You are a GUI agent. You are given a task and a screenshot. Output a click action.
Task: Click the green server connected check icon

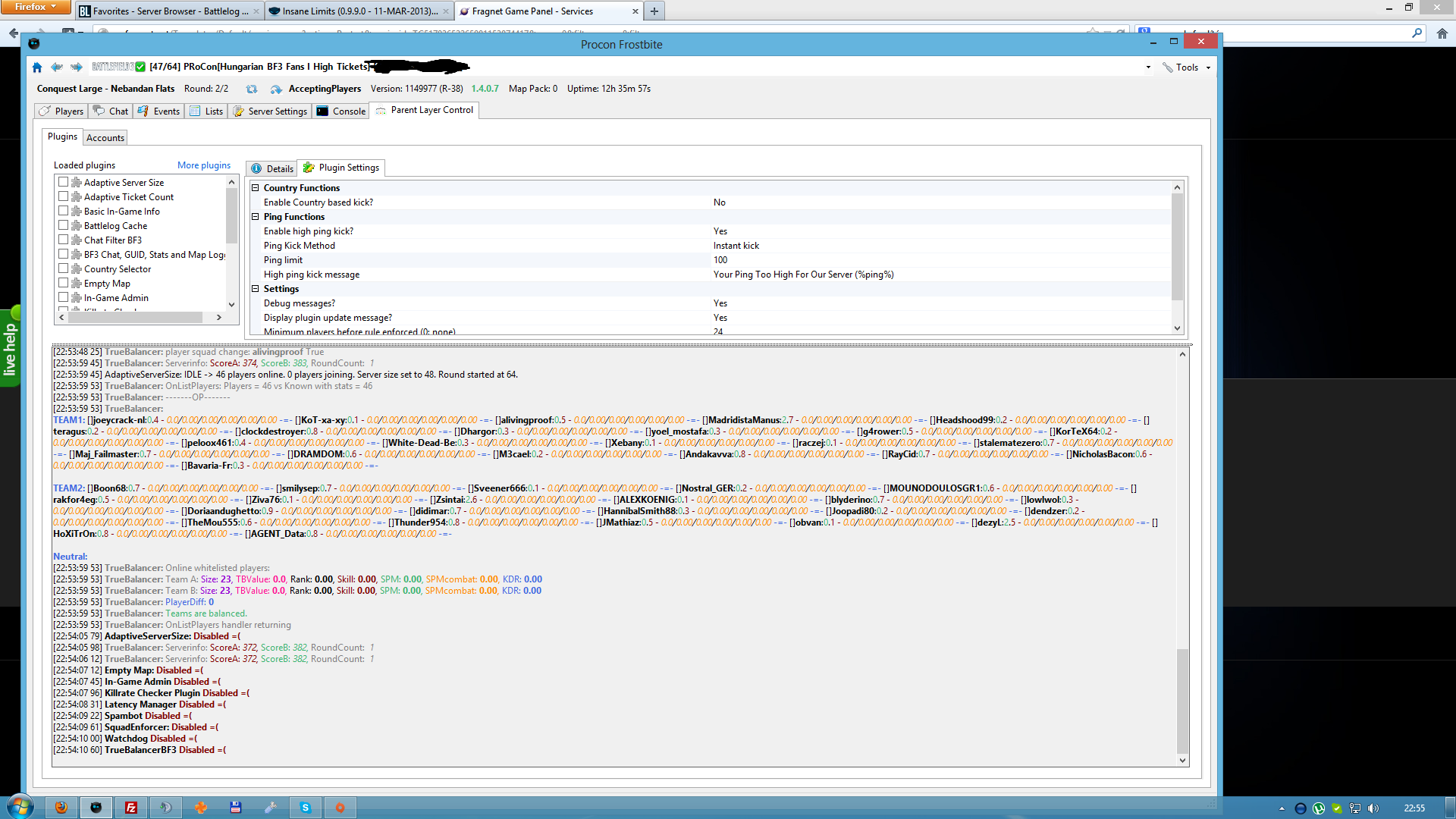pyautogui.click(x=140, y=67)
